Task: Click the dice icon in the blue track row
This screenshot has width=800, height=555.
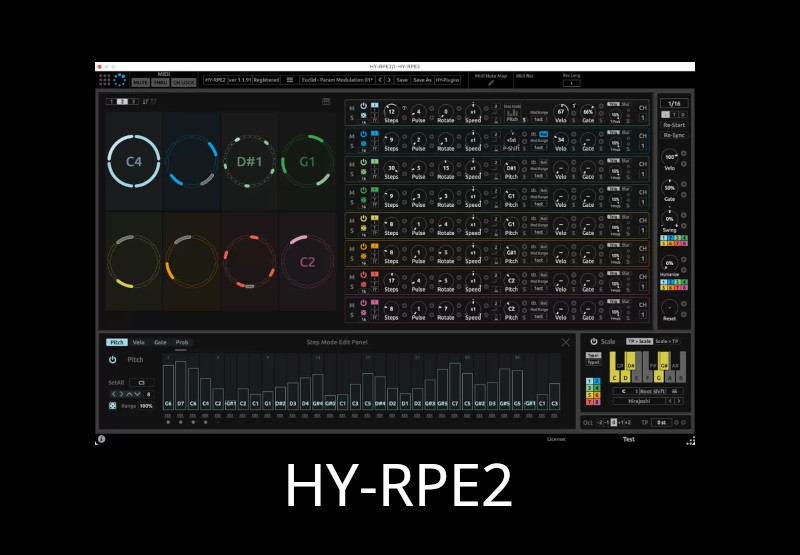Action: 363,143
